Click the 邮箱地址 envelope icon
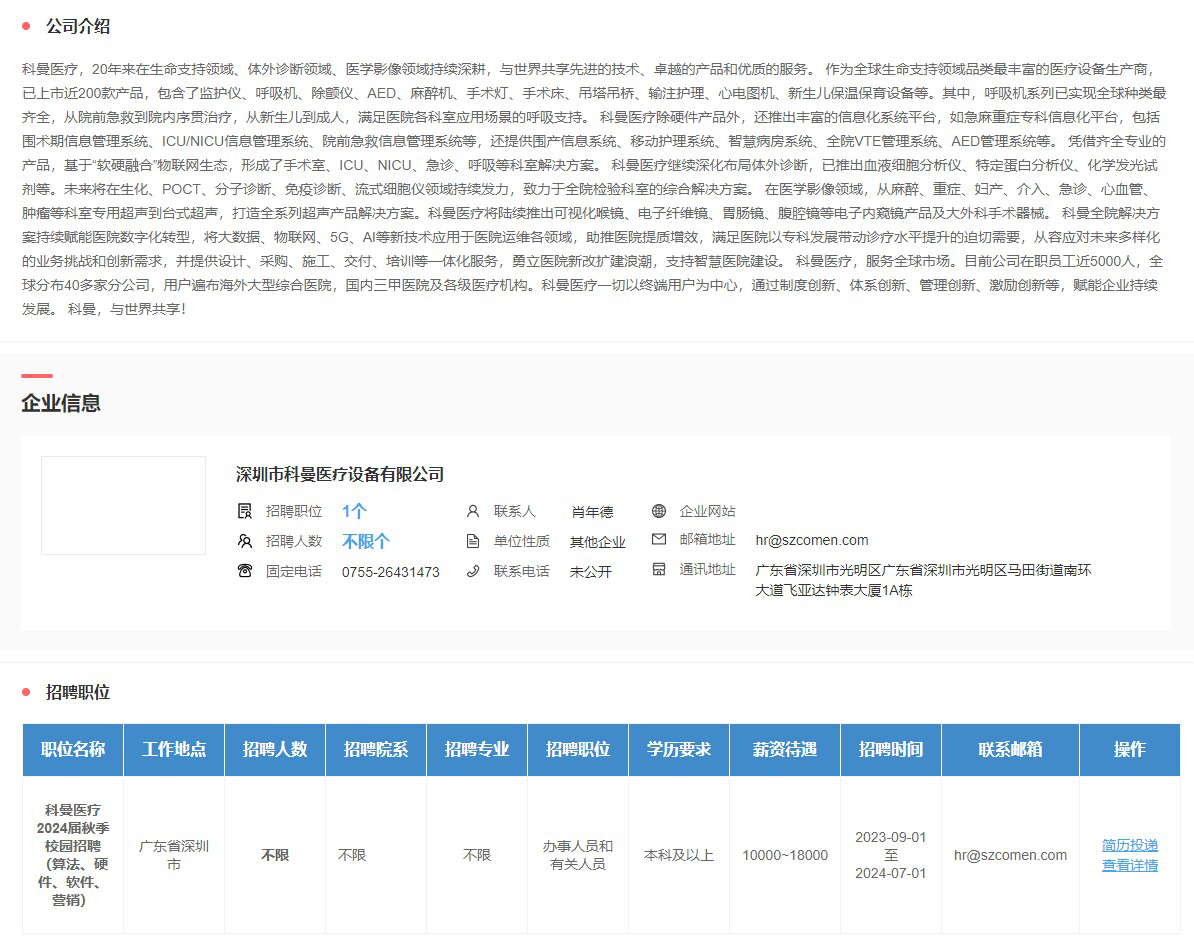The image size is (1194, 937). 658,540
